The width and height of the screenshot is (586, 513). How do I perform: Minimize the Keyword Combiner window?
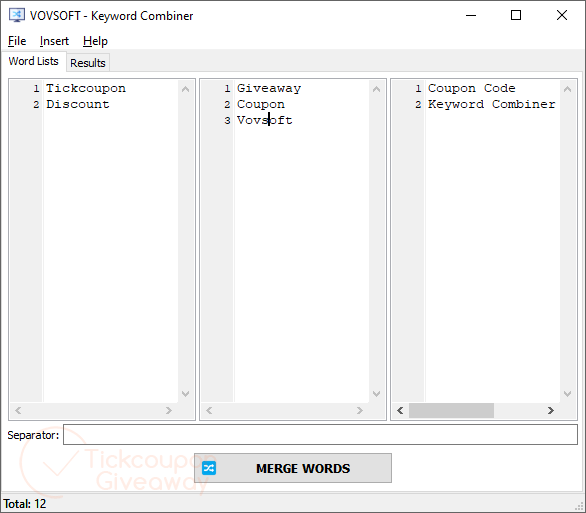[471, 15]
